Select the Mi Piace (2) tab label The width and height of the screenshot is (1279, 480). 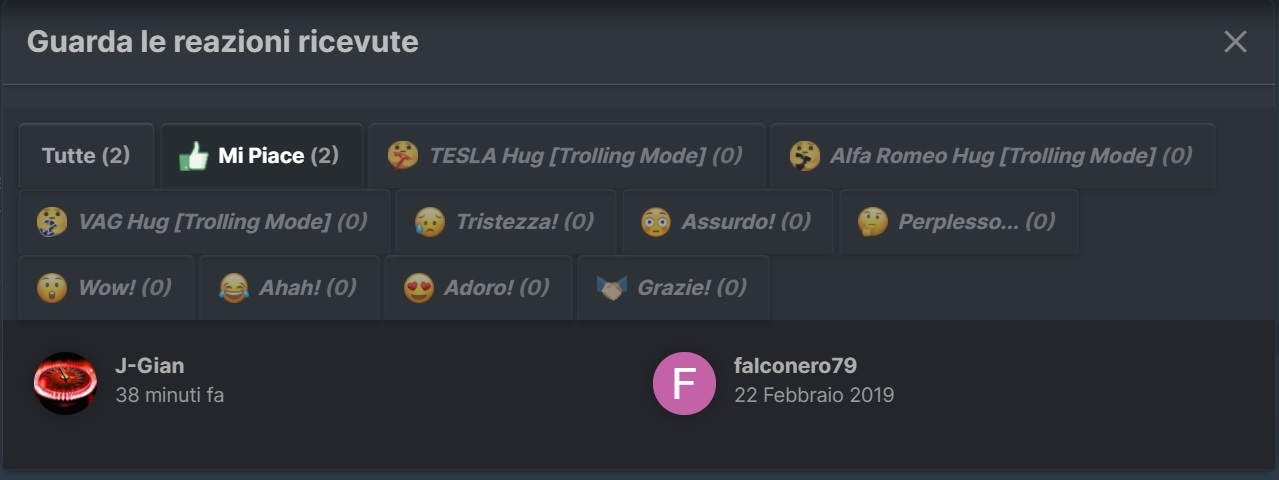tap(278, 156)
